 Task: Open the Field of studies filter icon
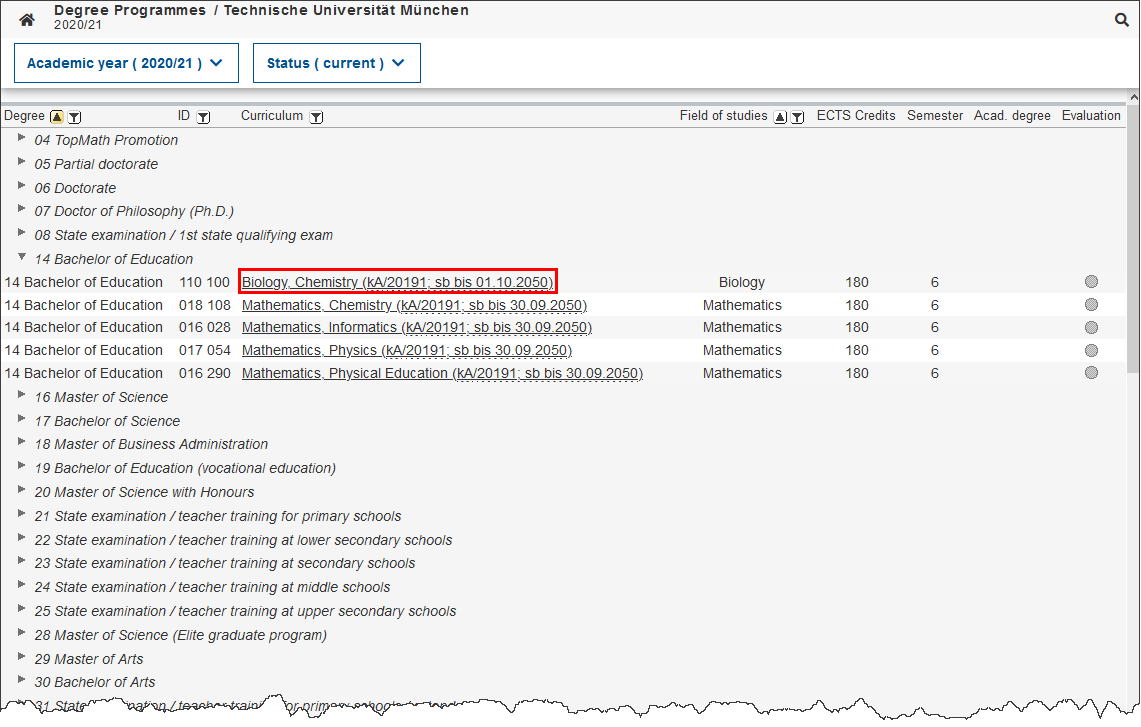click(797, 117)
